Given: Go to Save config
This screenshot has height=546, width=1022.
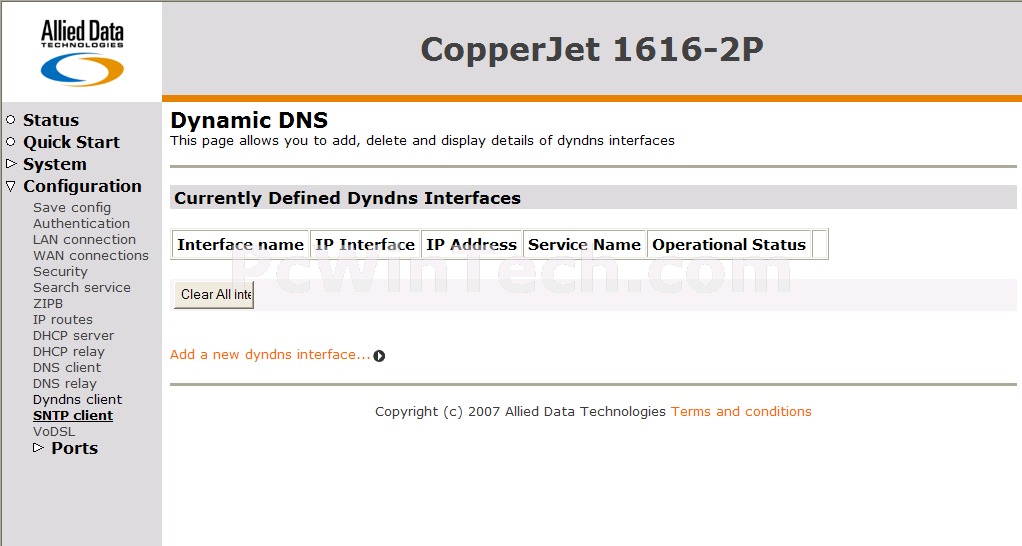Looking at the screenshot, I should point(72,208).
